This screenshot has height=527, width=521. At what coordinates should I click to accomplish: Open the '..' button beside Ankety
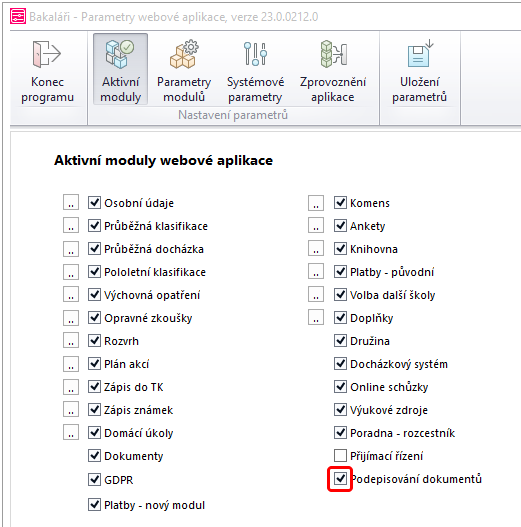316,226
